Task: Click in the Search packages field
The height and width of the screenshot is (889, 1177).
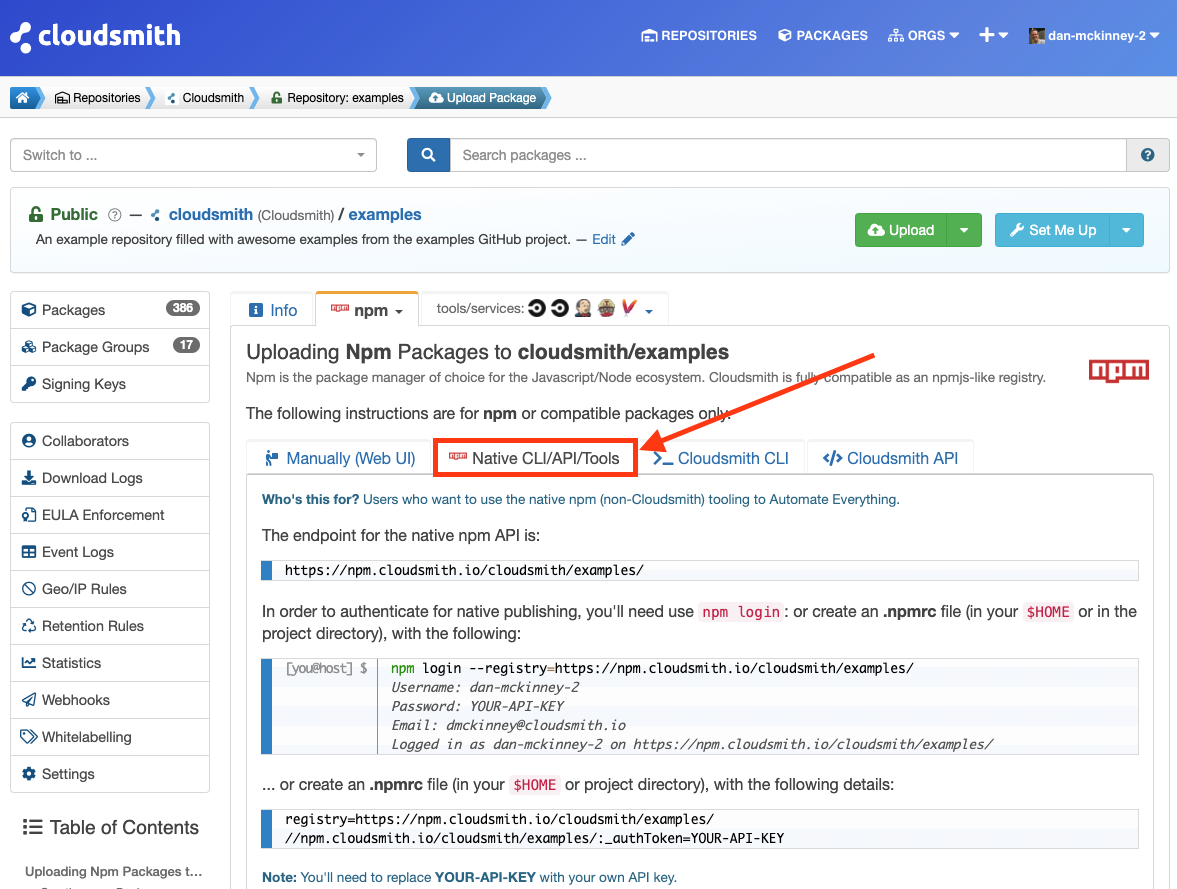Action: tap(788, 155)
